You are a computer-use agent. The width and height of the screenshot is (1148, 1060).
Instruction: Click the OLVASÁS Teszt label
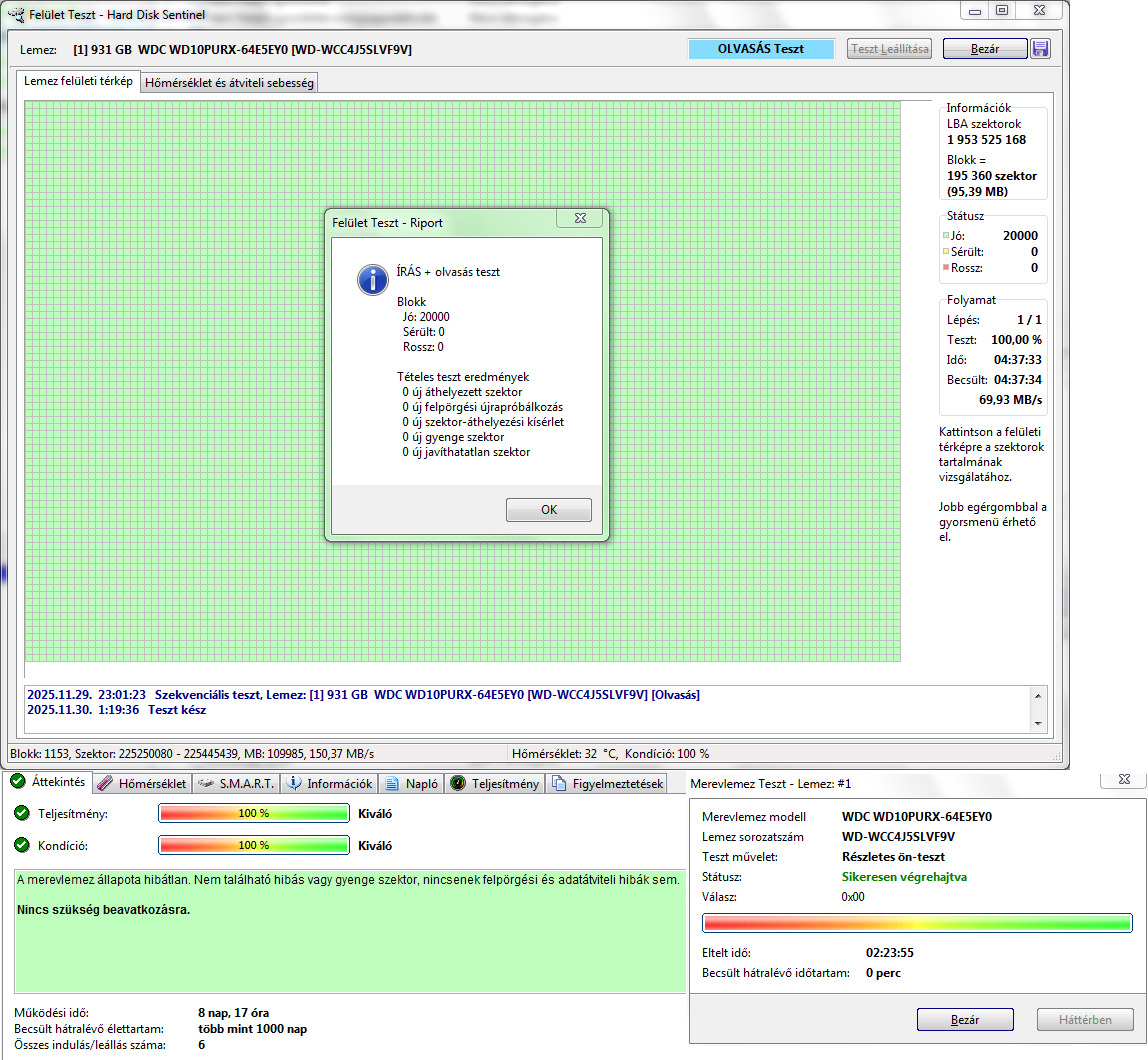[x=761, y=49]
